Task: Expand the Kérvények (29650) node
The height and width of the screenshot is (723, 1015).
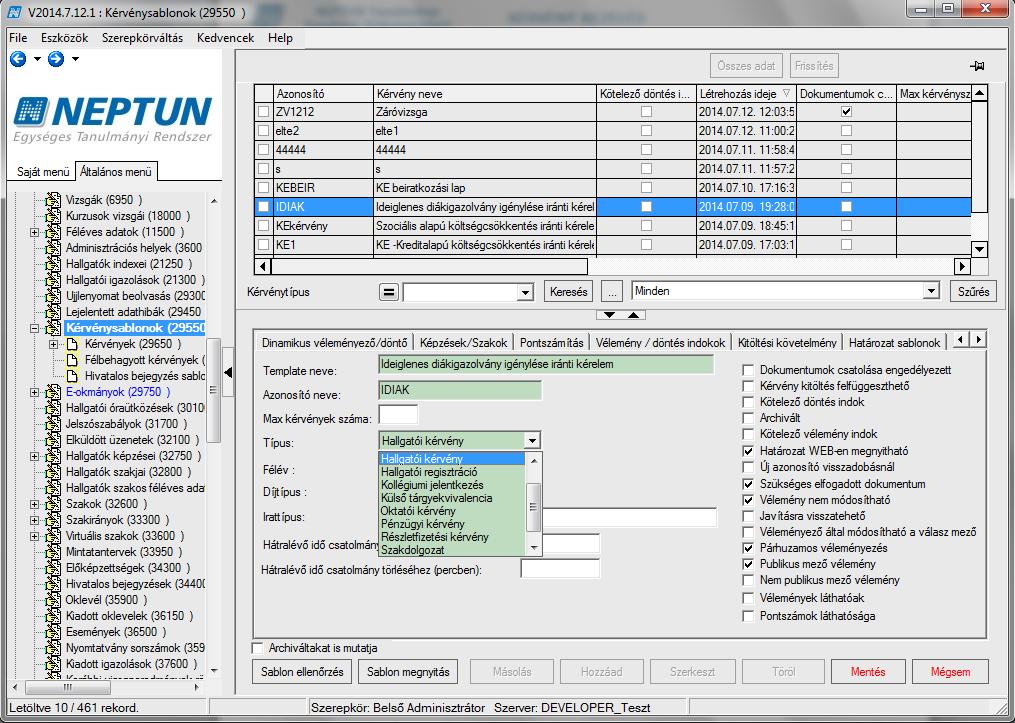Action: [x=54, y=344]
